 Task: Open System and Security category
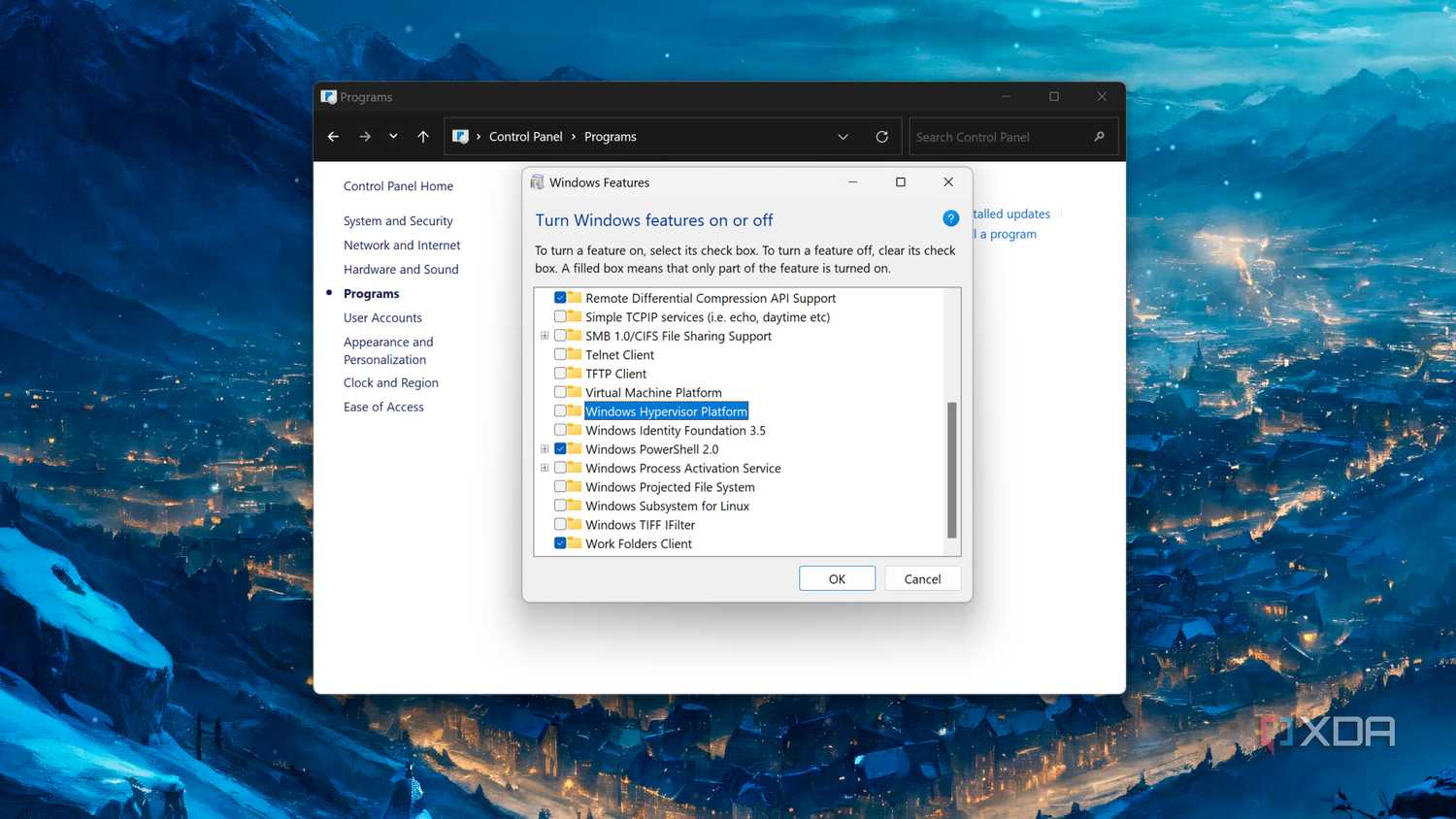click(x=398, y=221)
